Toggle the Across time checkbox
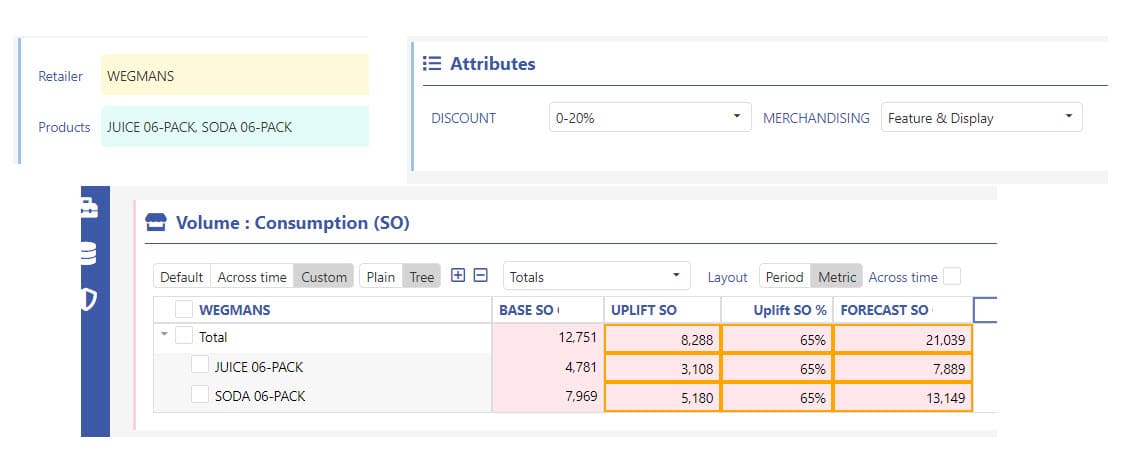1122x470 pixels. pos(952,276)
